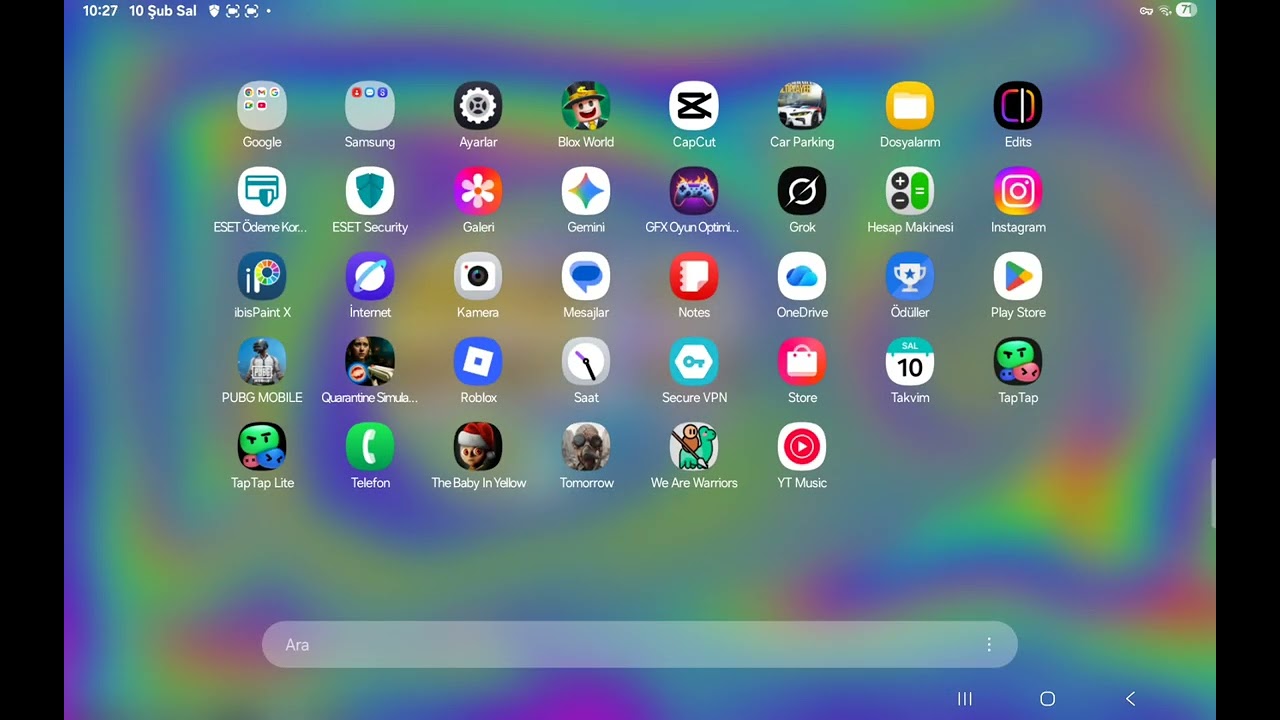Tap the back navigation button
Viewport: 1280px width, 720px height.
pos(1131,699)
